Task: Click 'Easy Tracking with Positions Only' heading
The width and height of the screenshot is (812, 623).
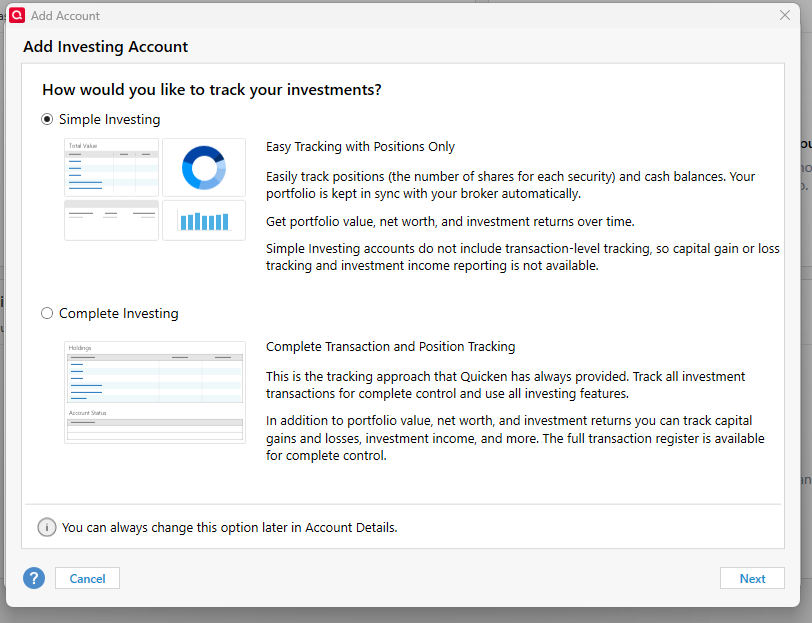Action: tap(360, 147)
